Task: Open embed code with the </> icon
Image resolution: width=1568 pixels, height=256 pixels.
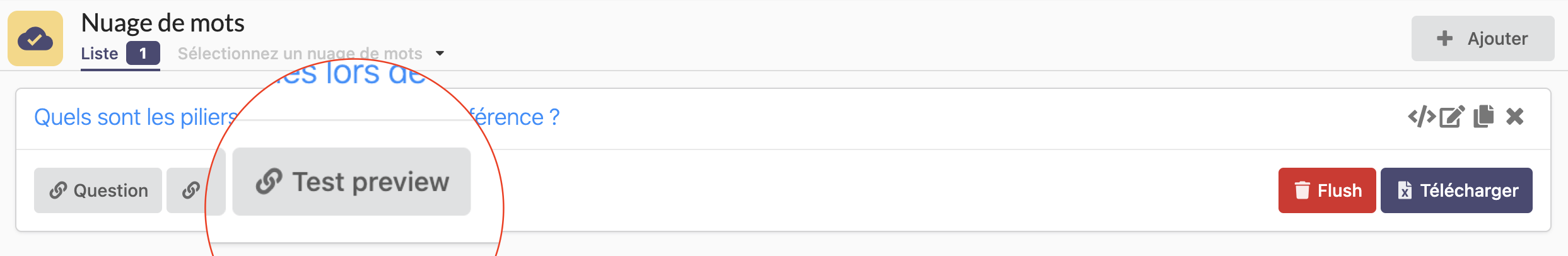Action: click(1422, 117)
